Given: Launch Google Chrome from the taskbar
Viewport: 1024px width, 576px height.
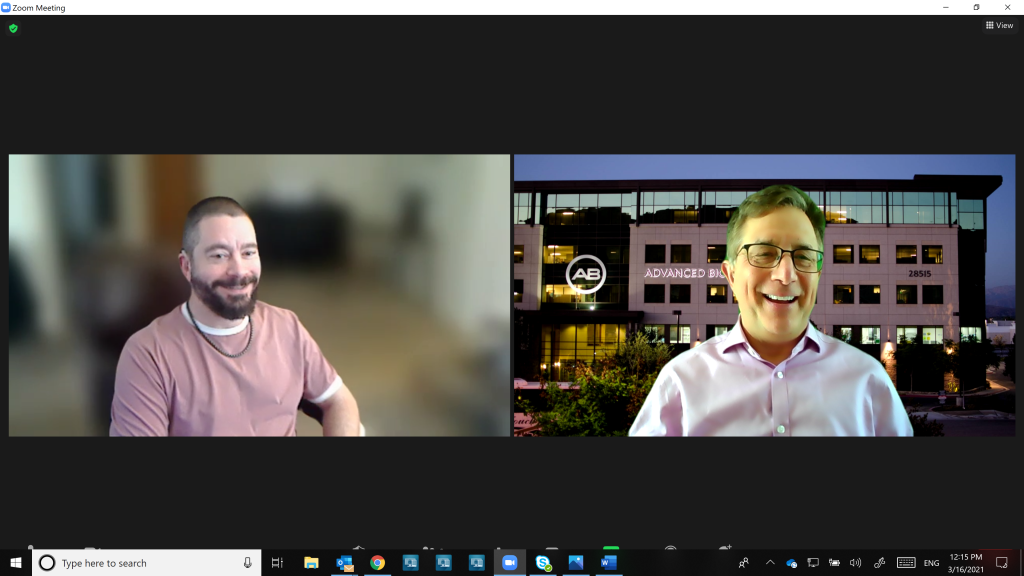Looking at the screenshot, I should pyautogui.click(x=377, y=563).
